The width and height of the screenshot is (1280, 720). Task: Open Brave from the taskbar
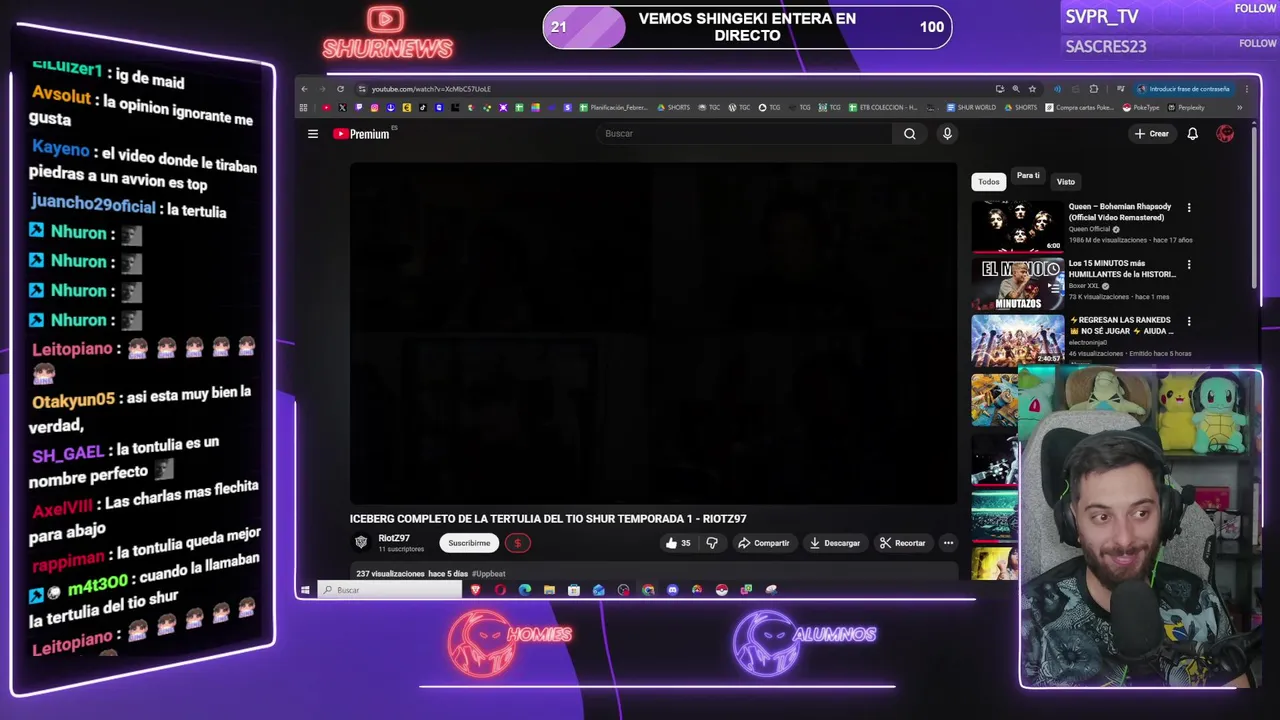(x=476, y=590)
